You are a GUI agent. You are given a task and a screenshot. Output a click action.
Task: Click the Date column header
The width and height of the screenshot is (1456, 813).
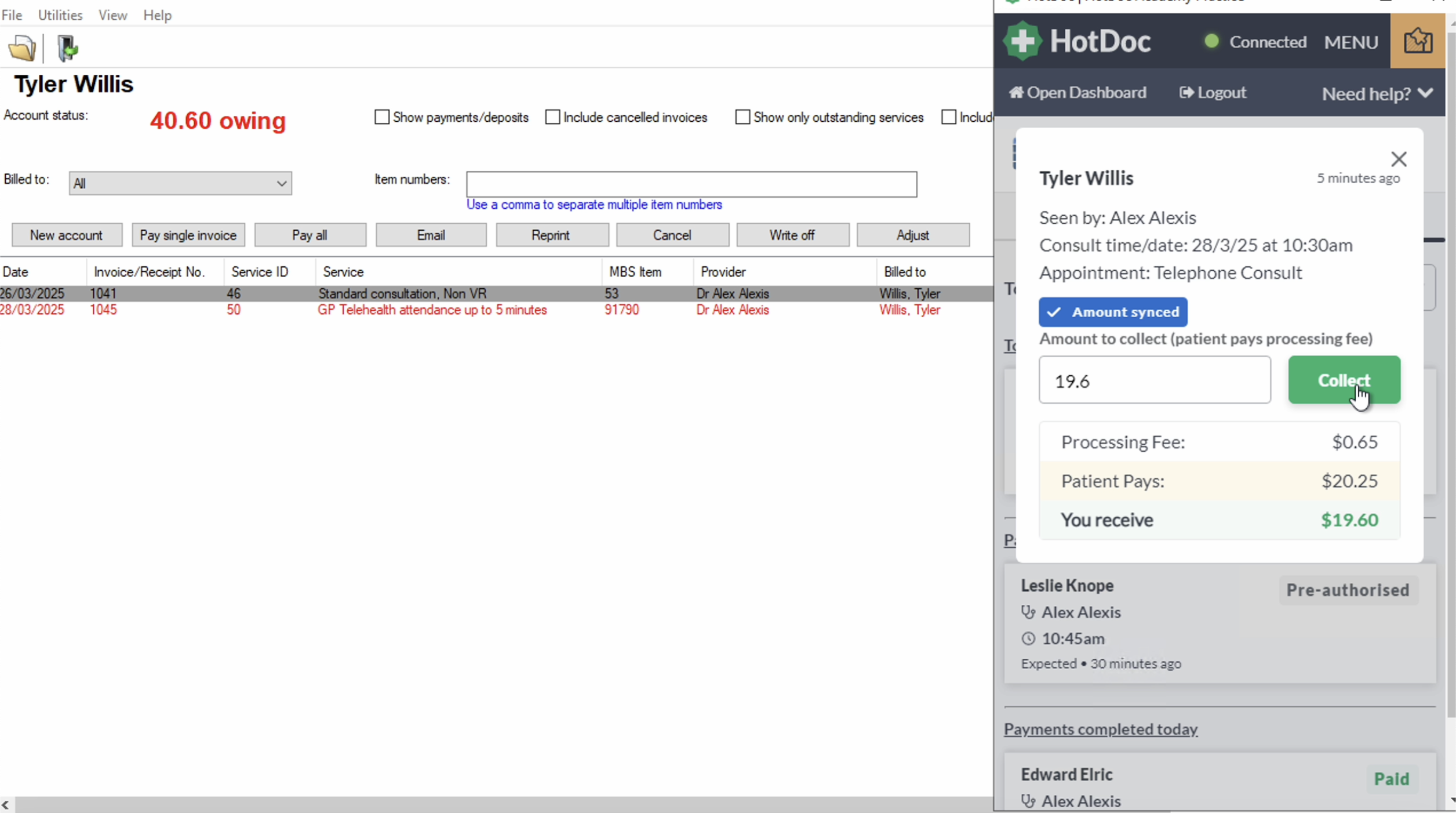pyautogui.click(x=43, y=272)
